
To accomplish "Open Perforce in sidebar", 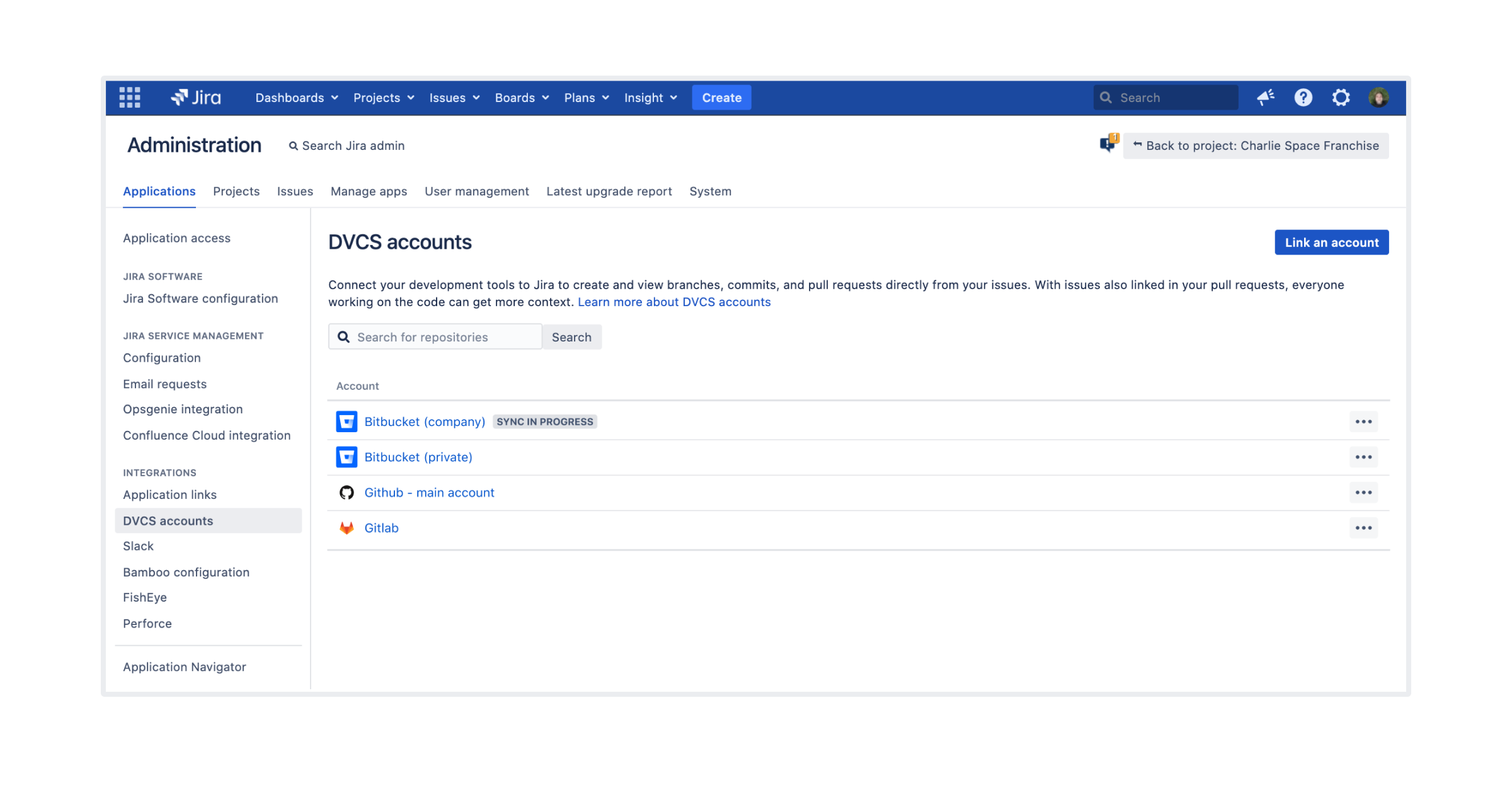I will (x=147, y=624).
